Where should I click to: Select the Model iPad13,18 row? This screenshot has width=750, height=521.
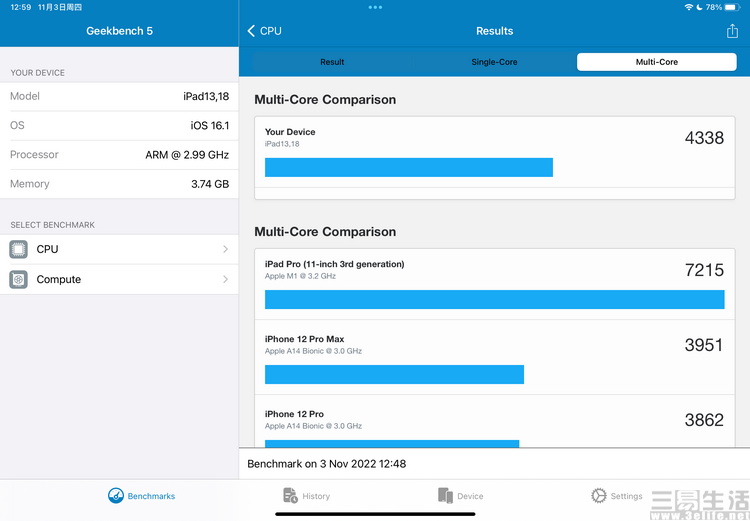point(119,96)
